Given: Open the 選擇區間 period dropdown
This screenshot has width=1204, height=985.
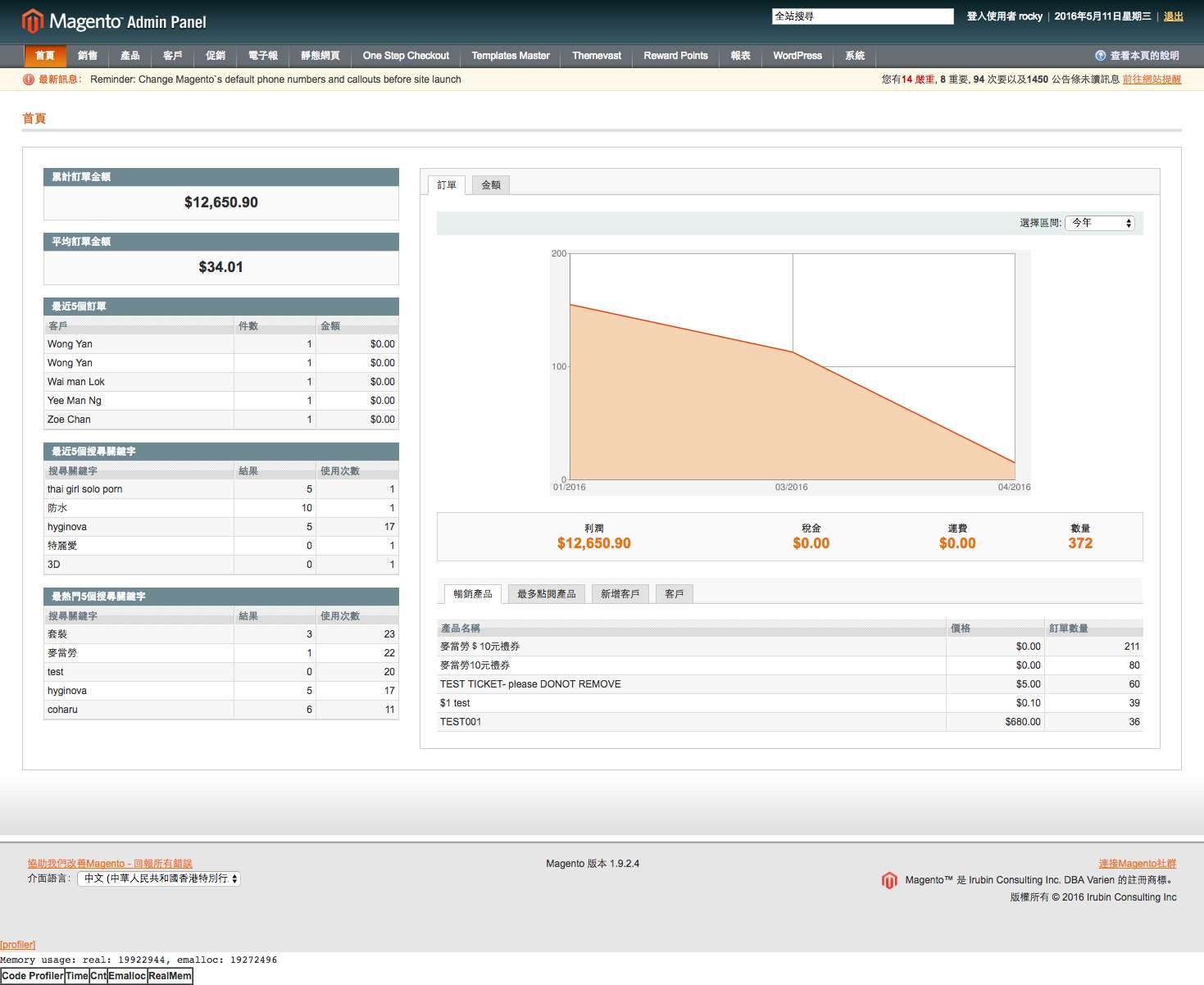Looking at the screenshot, I should (1101, 223).
